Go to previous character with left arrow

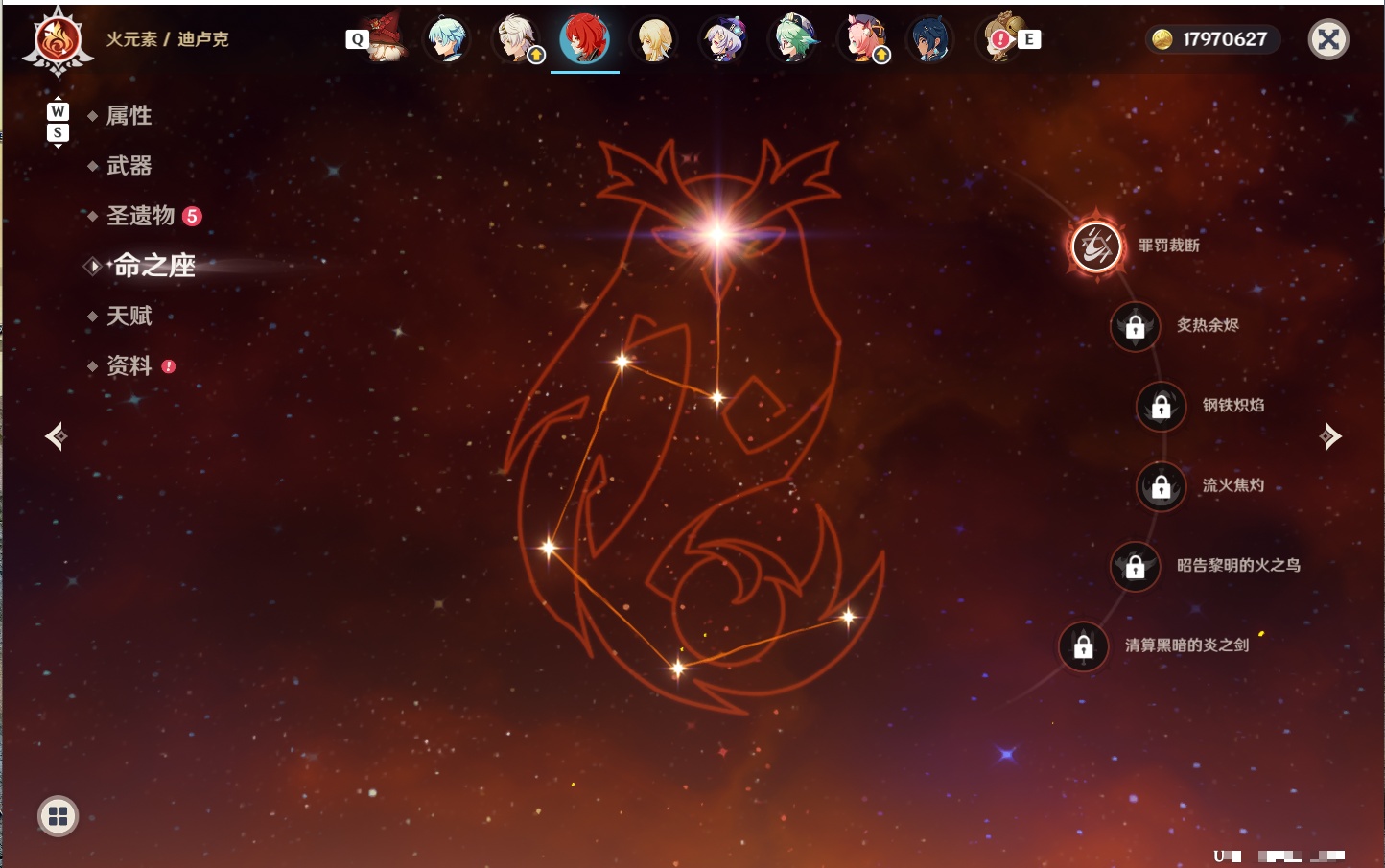(57, 436)
